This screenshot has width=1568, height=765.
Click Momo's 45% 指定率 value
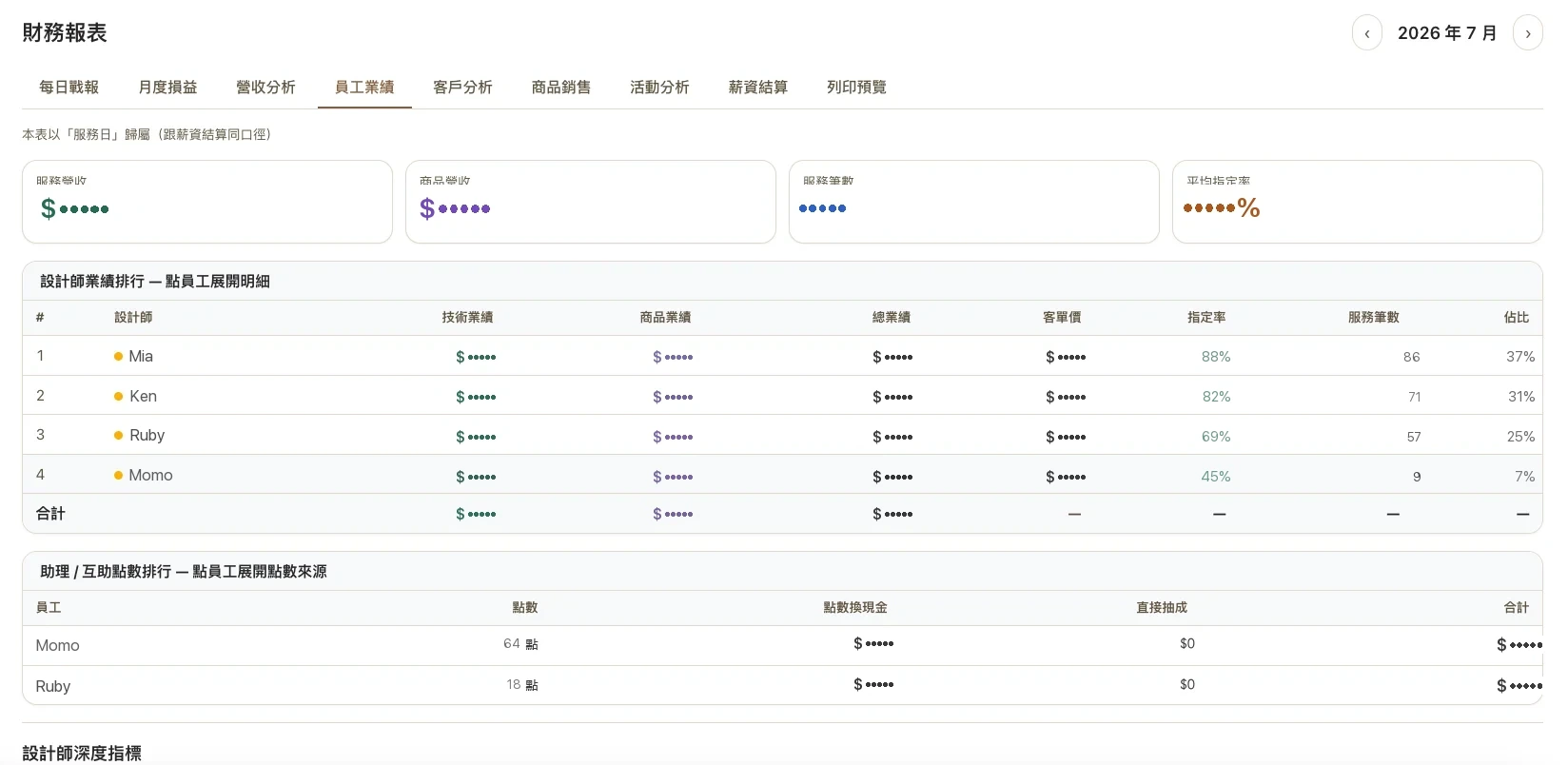pos(1216,477)
